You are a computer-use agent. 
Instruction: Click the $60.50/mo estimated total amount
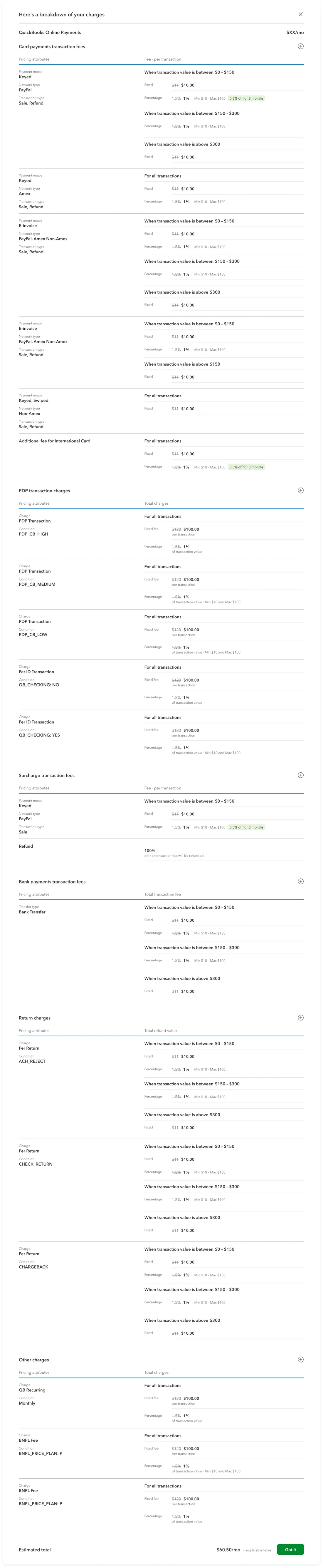click(x=228, y=1550)
